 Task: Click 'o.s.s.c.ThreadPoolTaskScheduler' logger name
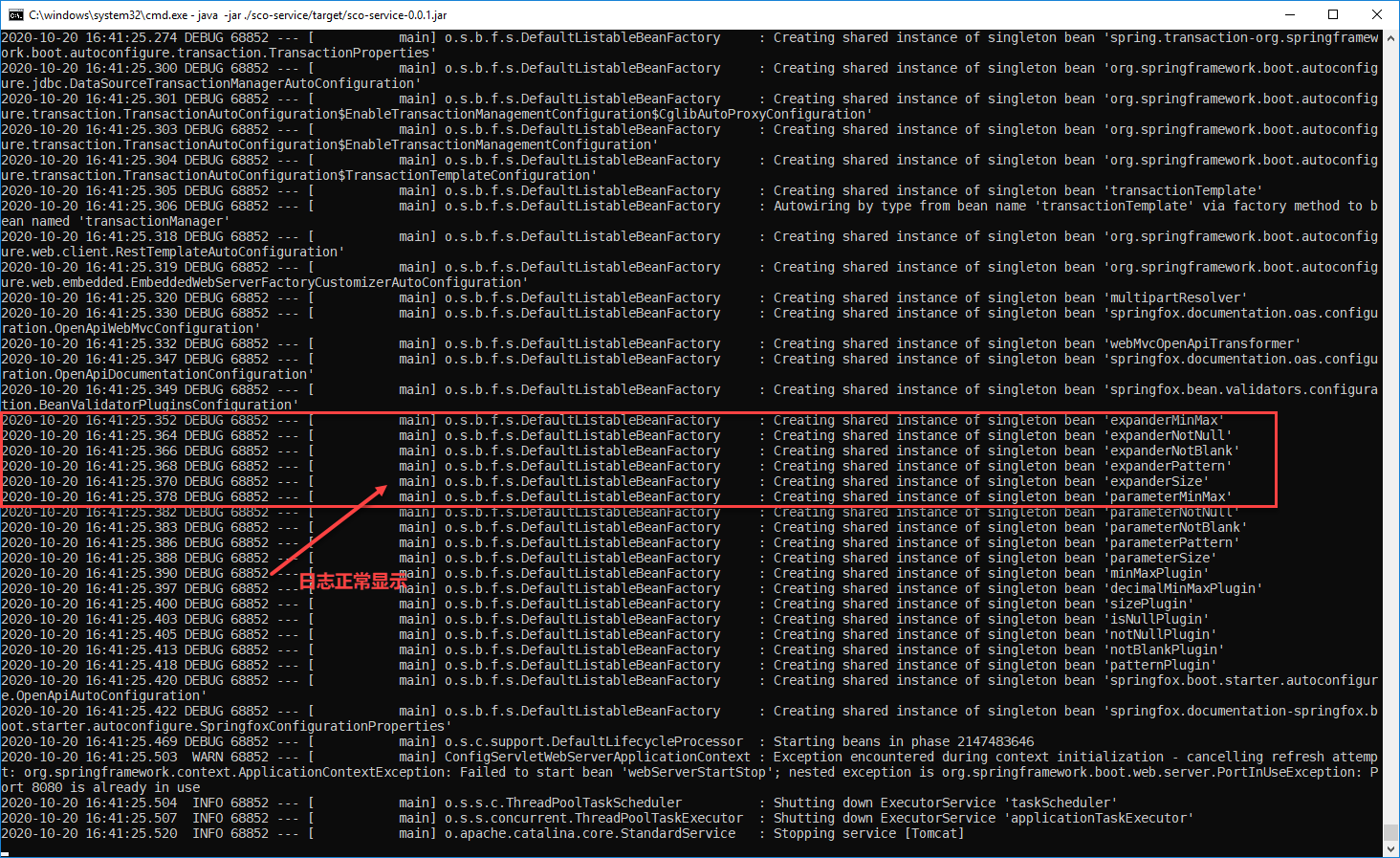pos(563,803)
